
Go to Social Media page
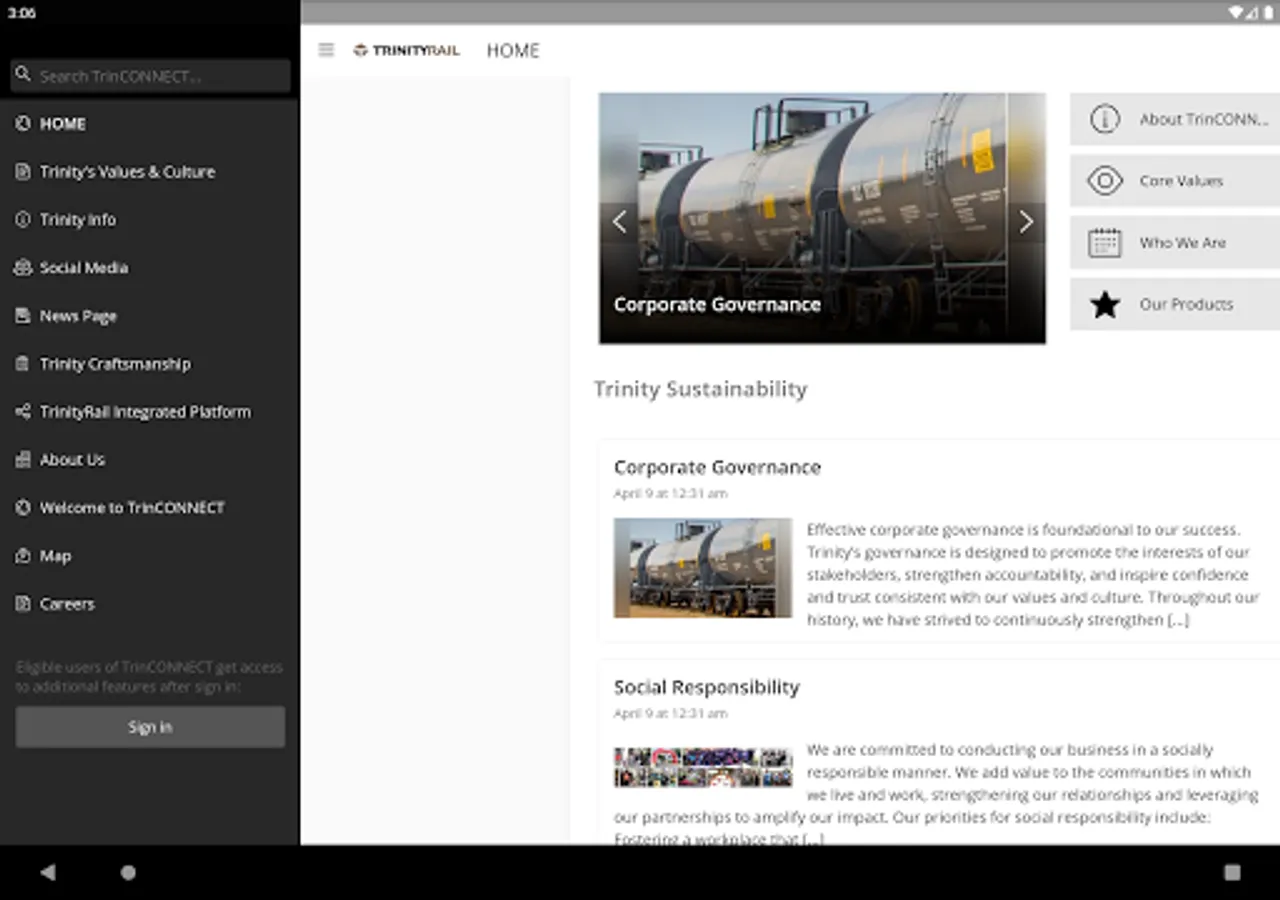[150, 268]
